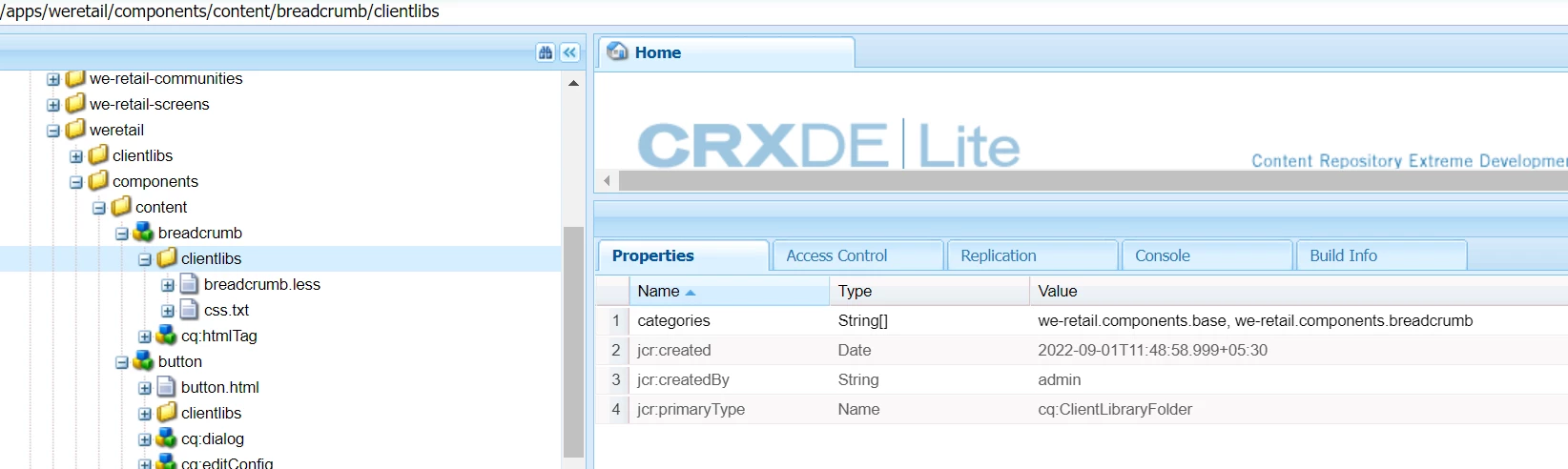Select the Home tab

tap(727, 52)
